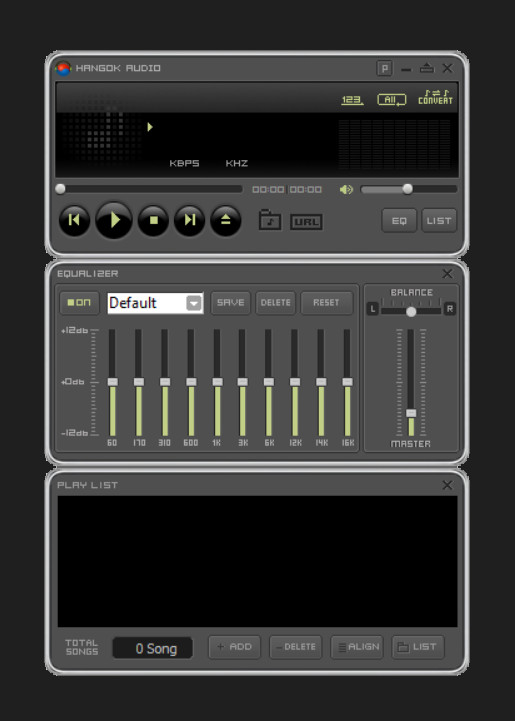This screenshot has height=721, width=515.
Task: Toggle the LIST panel button
Action: click(439, 221)
